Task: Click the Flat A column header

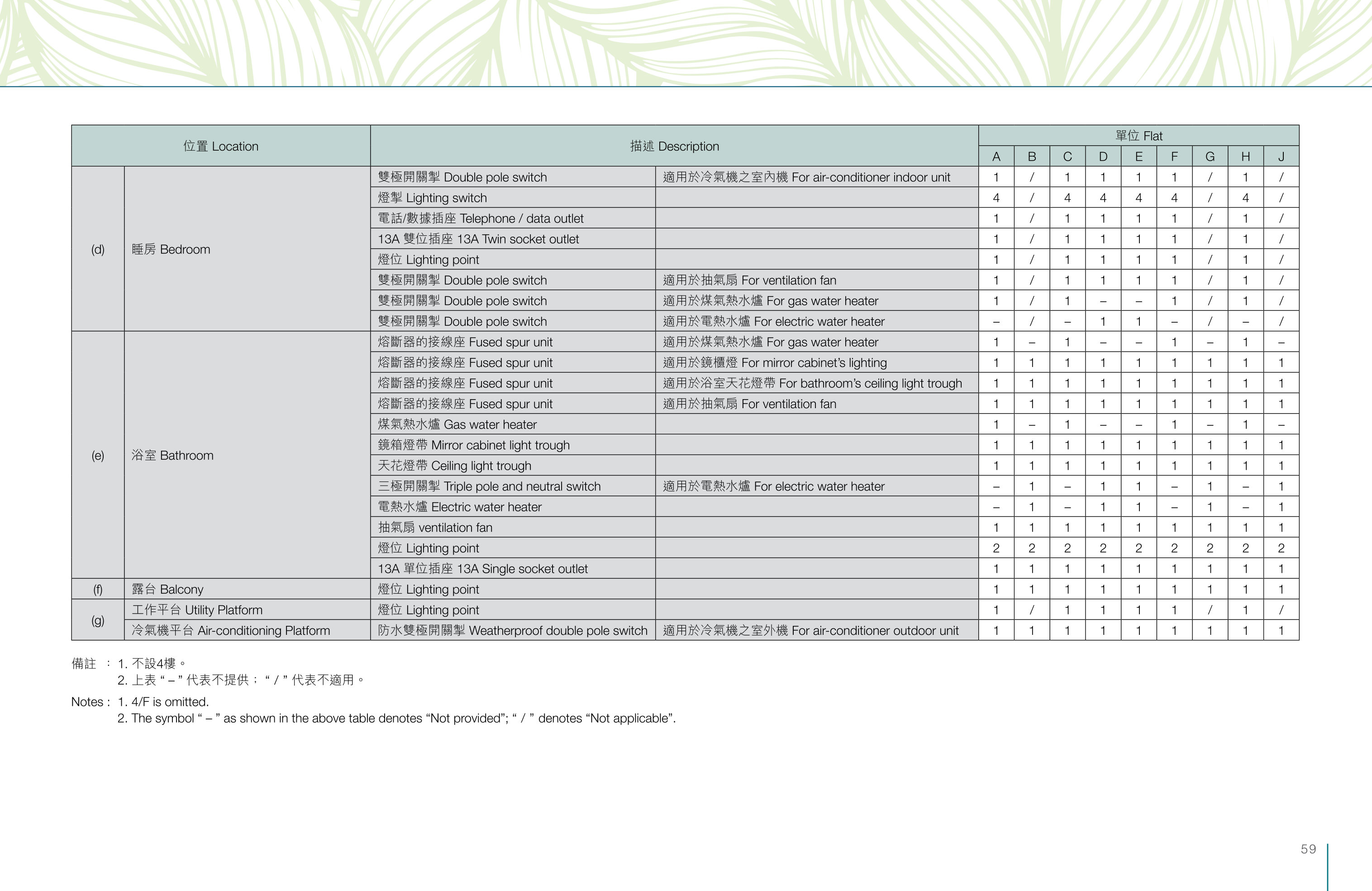Action: [996, 156]
